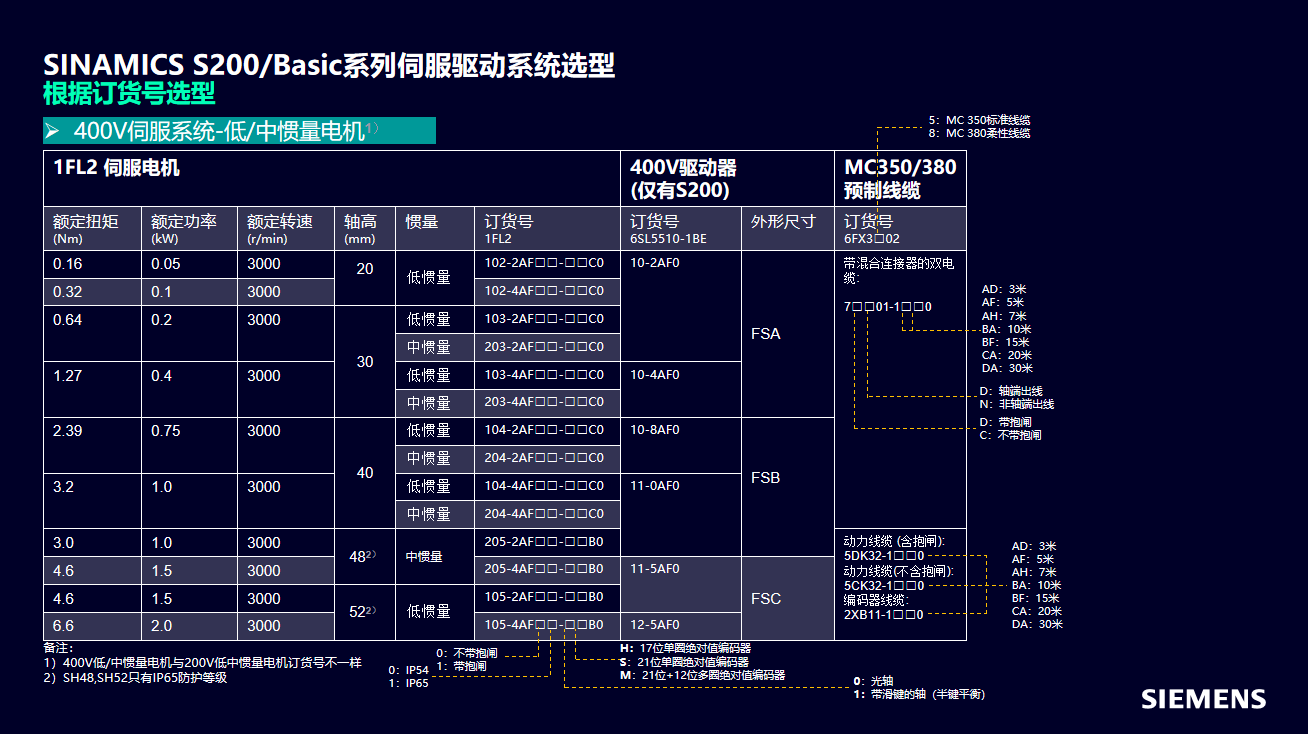The width and height of the screenshot is (1308, 734).
Task: Select the shaft height "52" cell
Action: [365, 612]
